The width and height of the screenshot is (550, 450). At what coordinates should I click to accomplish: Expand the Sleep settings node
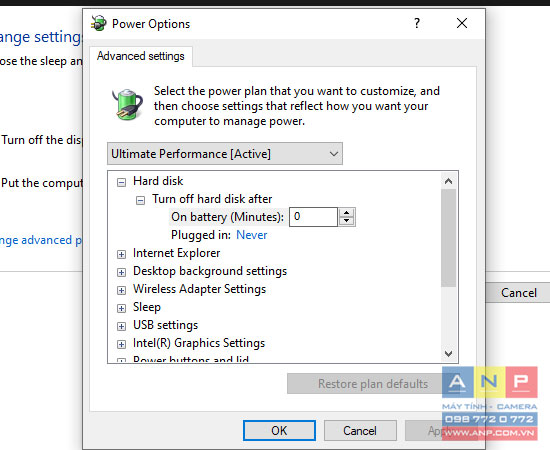pyautogui.click(x=121, y=308)
